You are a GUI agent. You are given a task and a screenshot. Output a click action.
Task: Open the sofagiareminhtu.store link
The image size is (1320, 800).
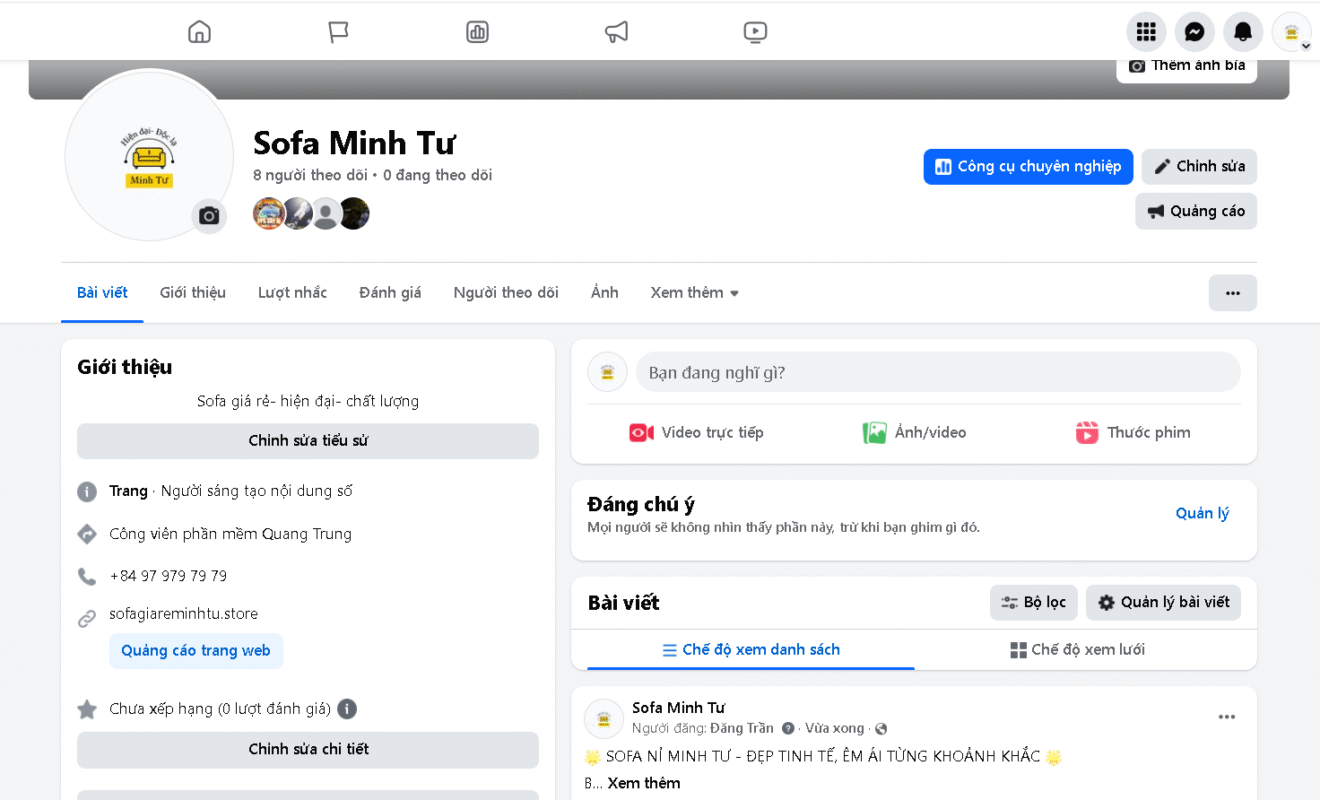(184, 614)
